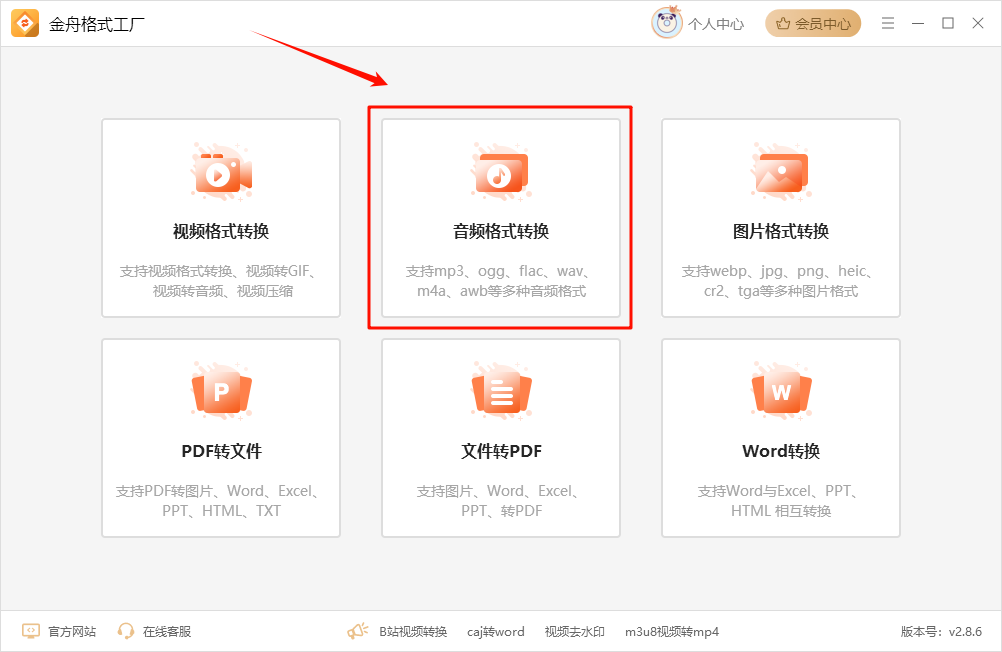Image resolution: width=1002 pixels, height=652 pixels.
Task: Open the 会员中心 membership button
Action: tap(813, 24)
